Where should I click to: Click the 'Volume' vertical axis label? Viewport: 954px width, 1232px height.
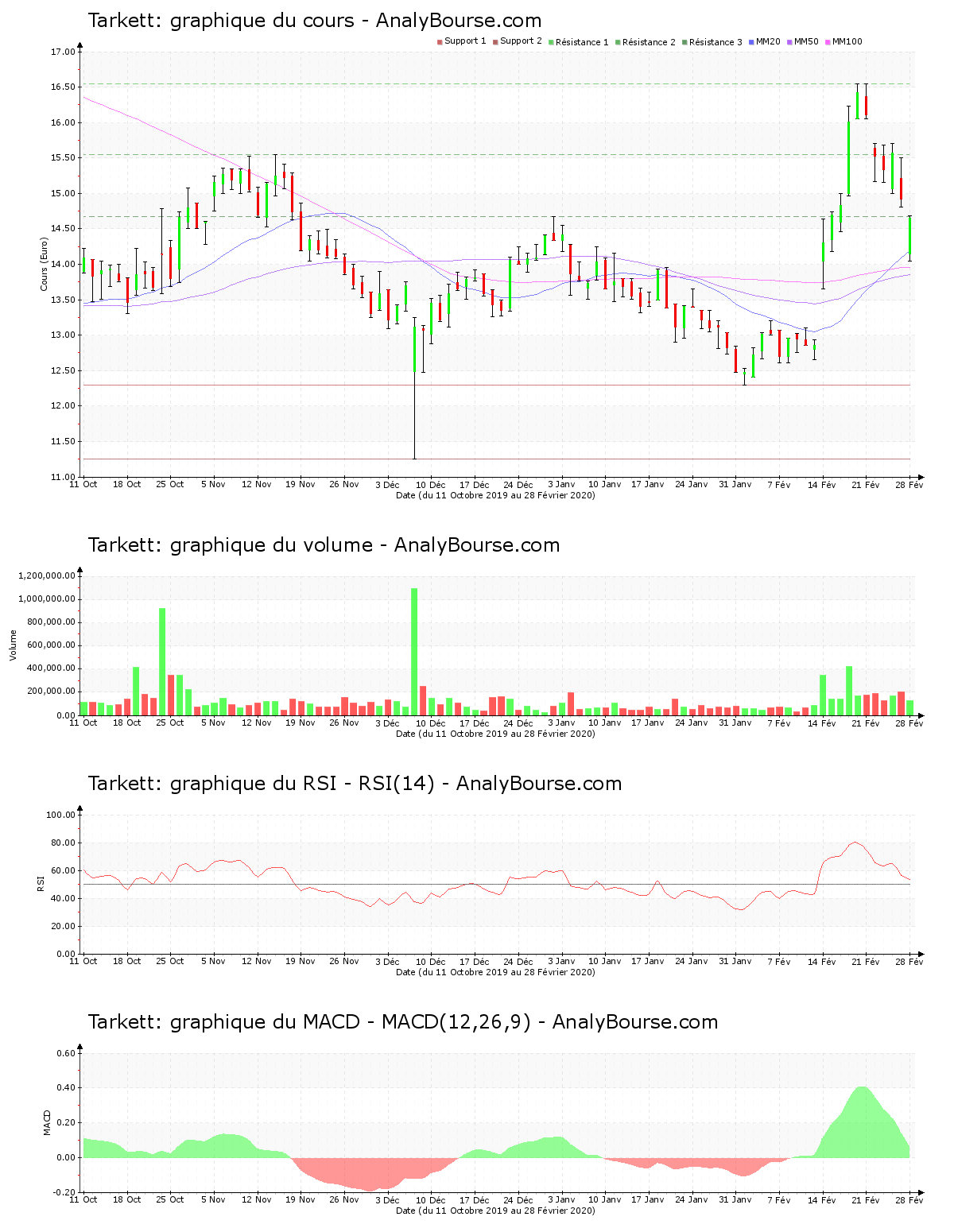(13, 645)
